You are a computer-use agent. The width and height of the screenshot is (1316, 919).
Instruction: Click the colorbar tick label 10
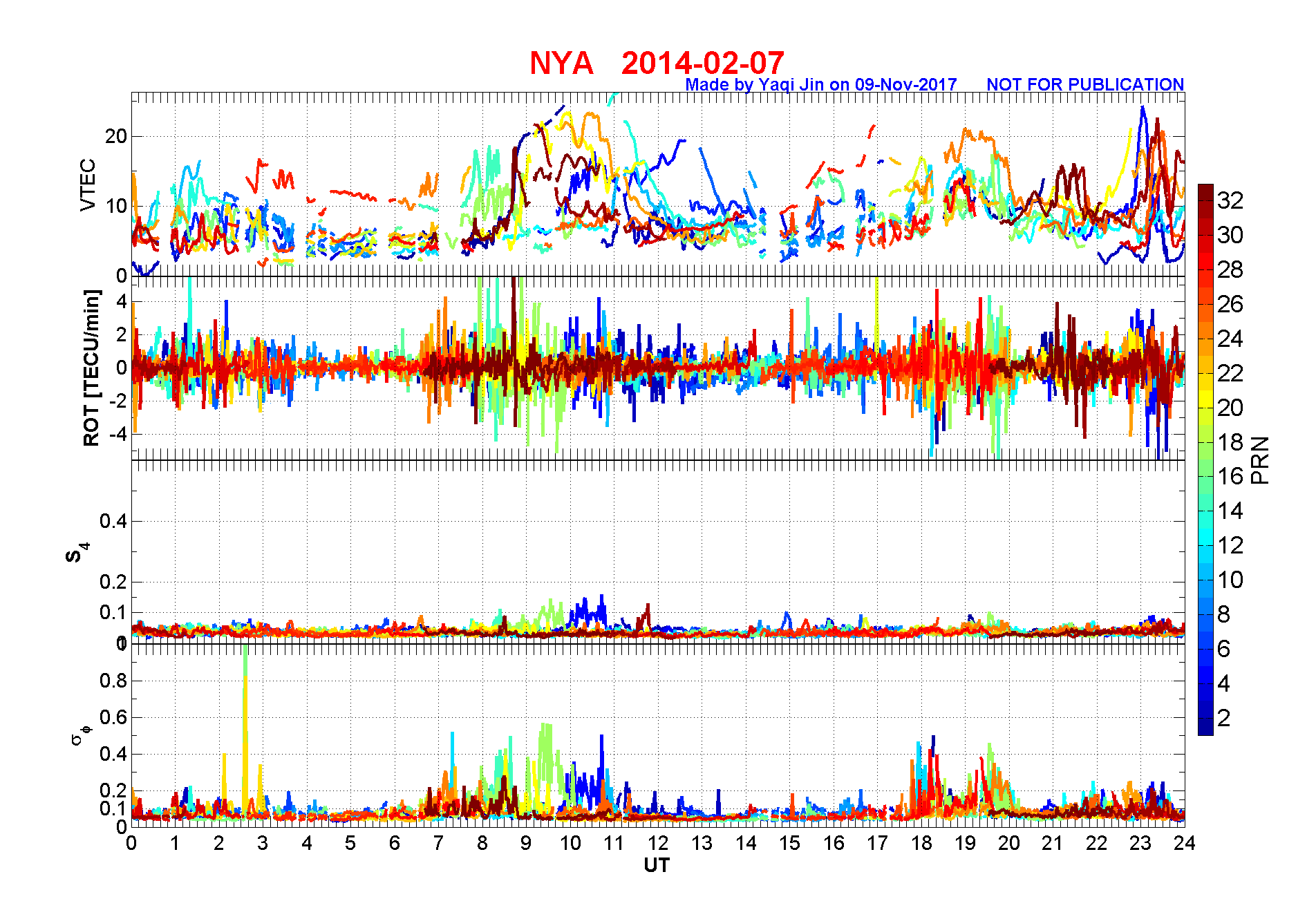[x=1230, y=580]
